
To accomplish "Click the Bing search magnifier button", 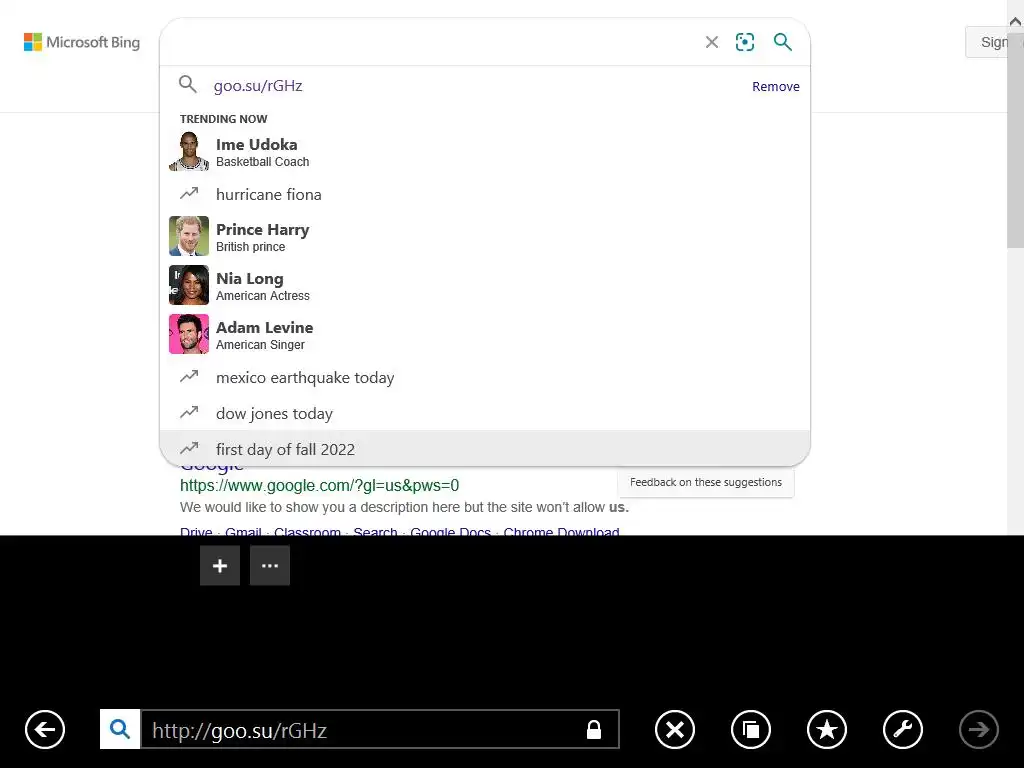I will 782,42.
